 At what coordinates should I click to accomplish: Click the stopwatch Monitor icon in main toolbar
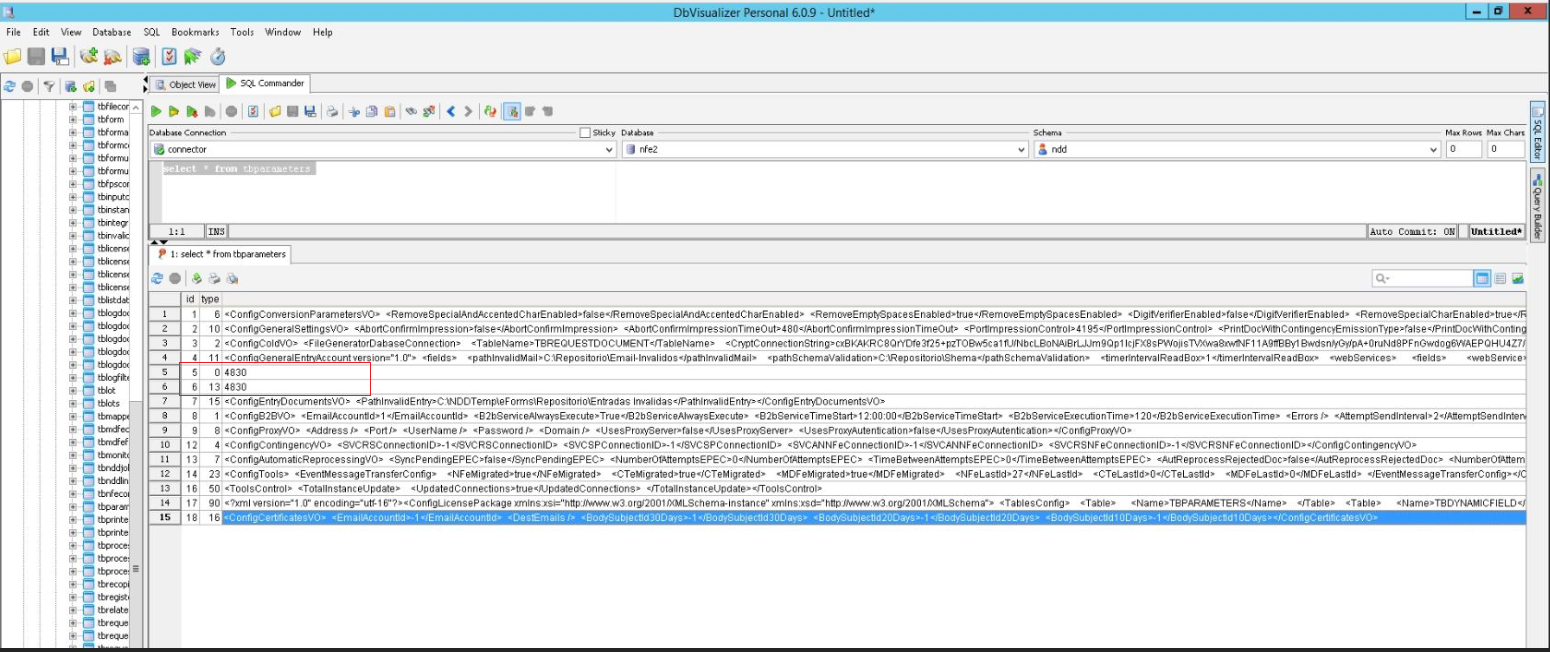(x=217, y=56)
